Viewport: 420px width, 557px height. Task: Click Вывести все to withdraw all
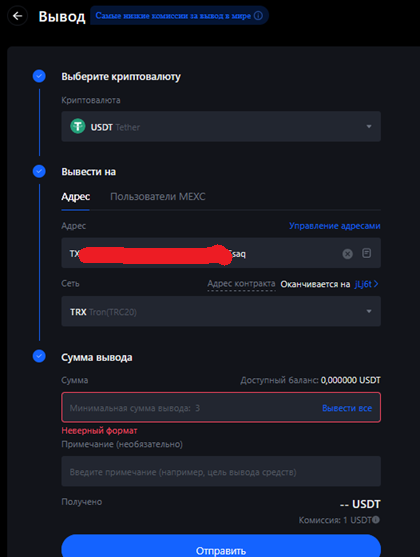[x=347, y=408]
